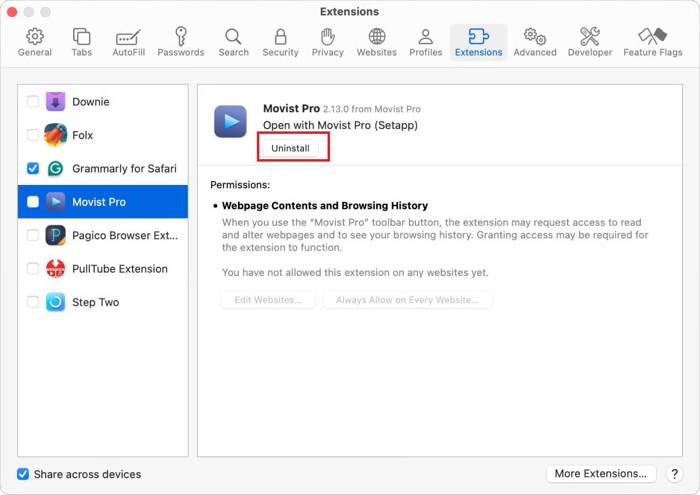Select Pagico Browser Ext... row label

125,235
